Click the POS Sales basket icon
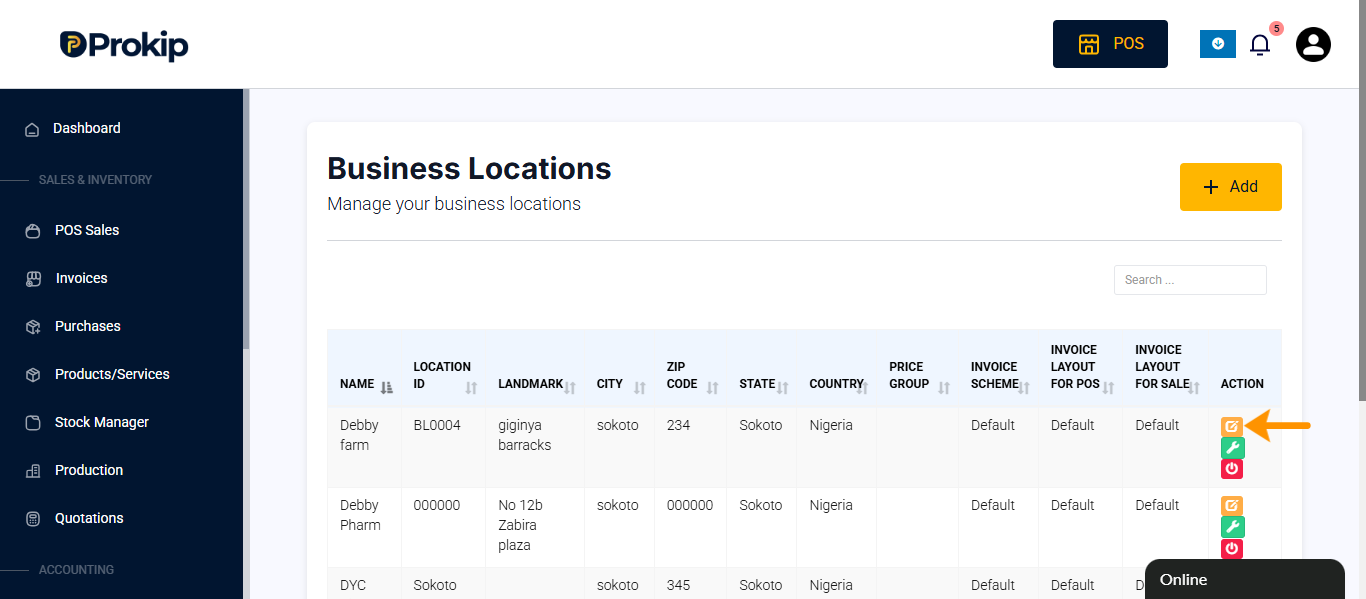This screenshot has height=599, width=1366. tap(33, 231)
